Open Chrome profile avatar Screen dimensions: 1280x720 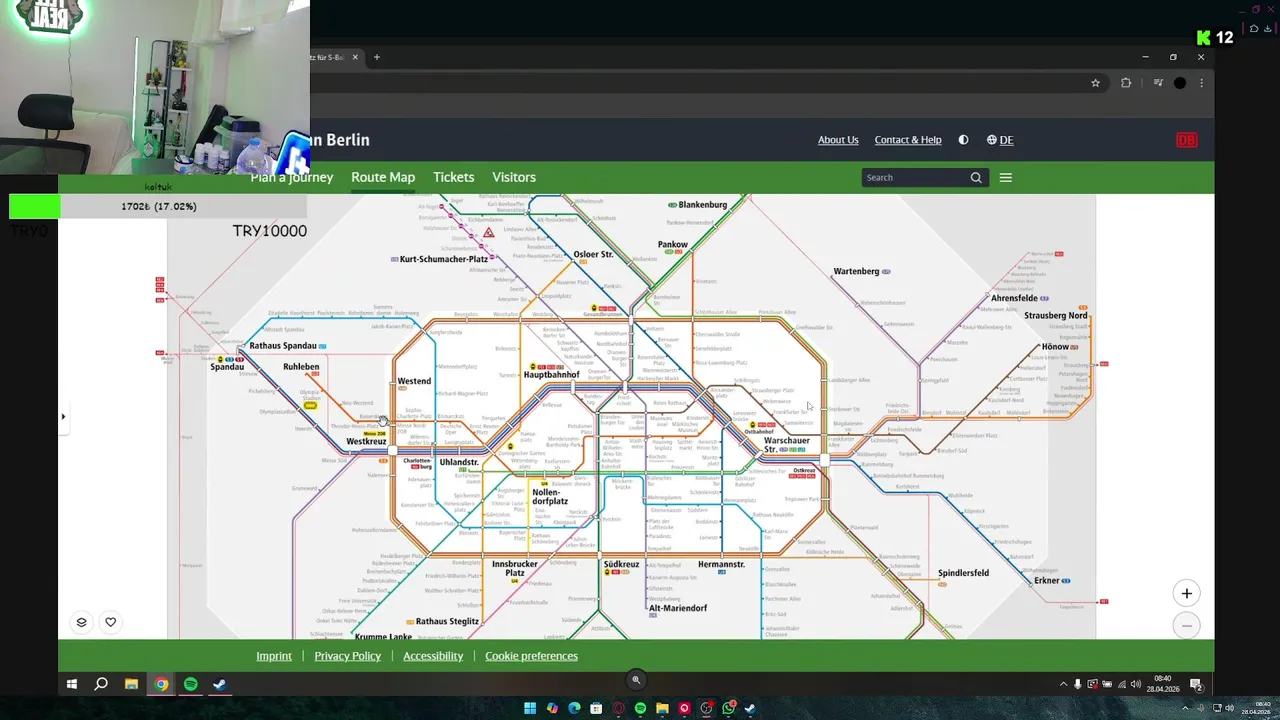point(1180,83)
